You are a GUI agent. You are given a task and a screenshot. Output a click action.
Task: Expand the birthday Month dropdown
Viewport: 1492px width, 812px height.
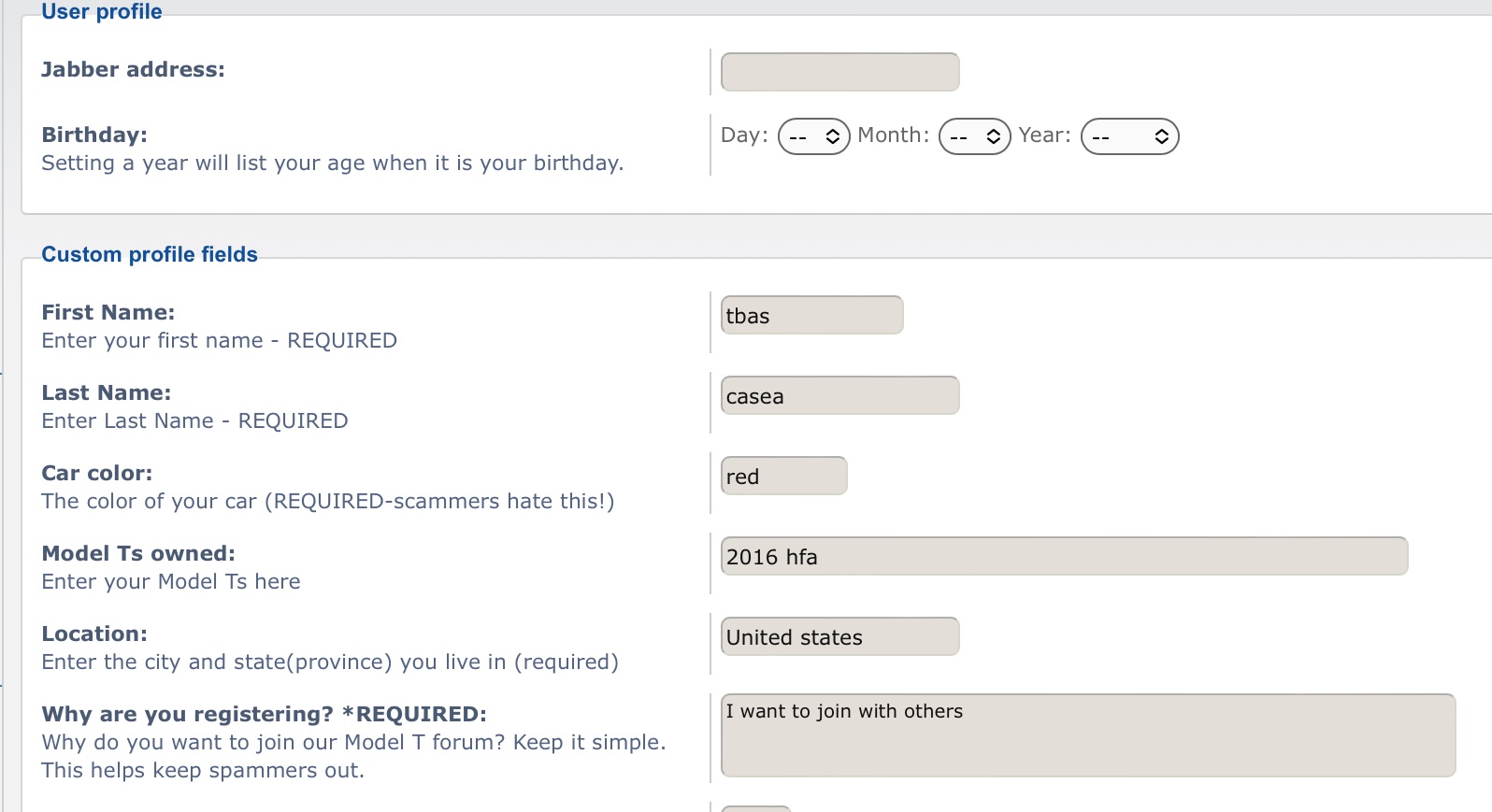(974, 136)
